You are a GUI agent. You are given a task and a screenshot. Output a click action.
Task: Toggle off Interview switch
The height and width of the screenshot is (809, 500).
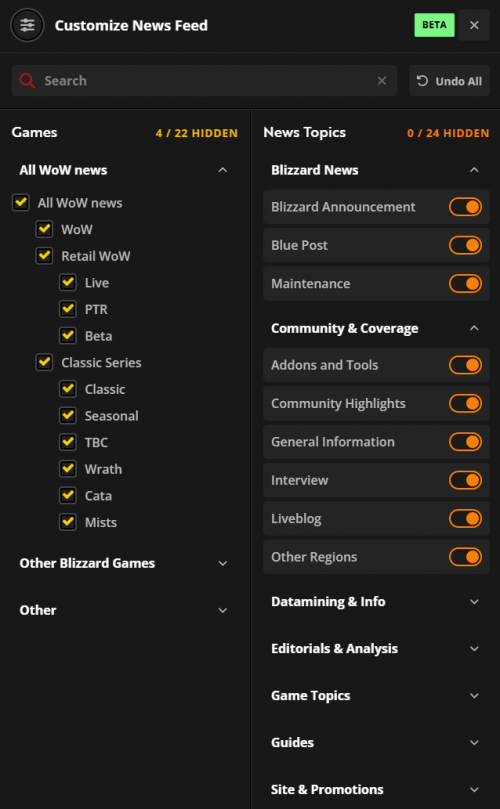(465, 480)
